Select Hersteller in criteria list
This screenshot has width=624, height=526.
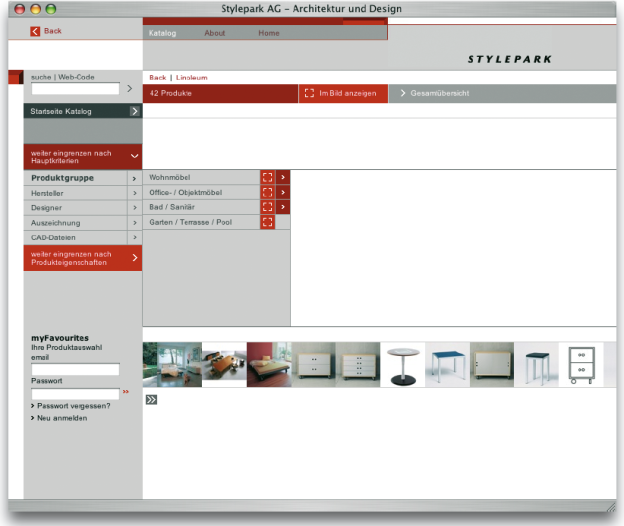47,193
